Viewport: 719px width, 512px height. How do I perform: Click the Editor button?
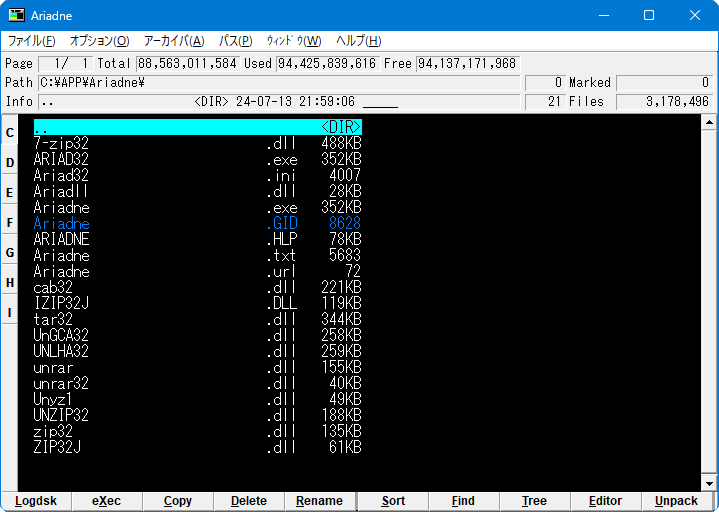click(606, 501)
